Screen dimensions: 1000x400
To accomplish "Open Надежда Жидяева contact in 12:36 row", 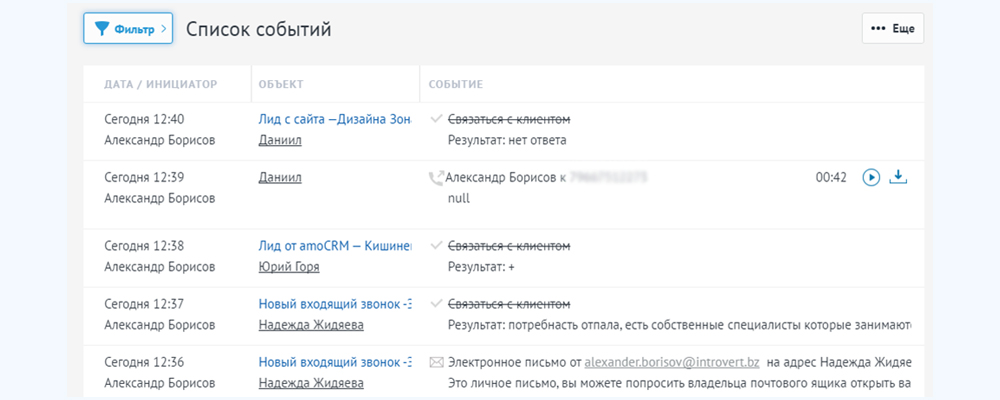I will [x=310, y=382].
